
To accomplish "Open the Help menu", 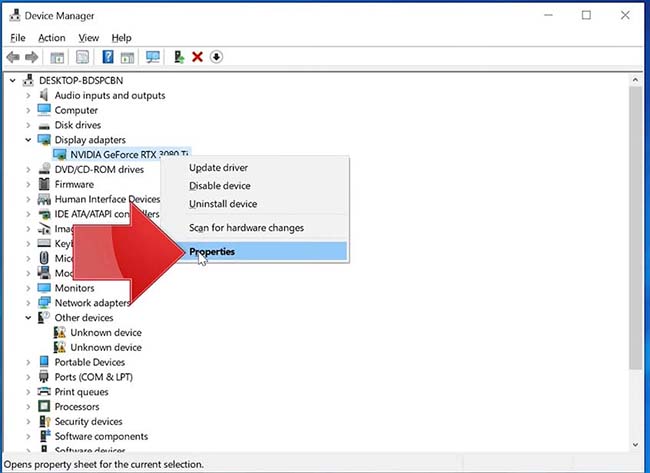I will [121, 38].
